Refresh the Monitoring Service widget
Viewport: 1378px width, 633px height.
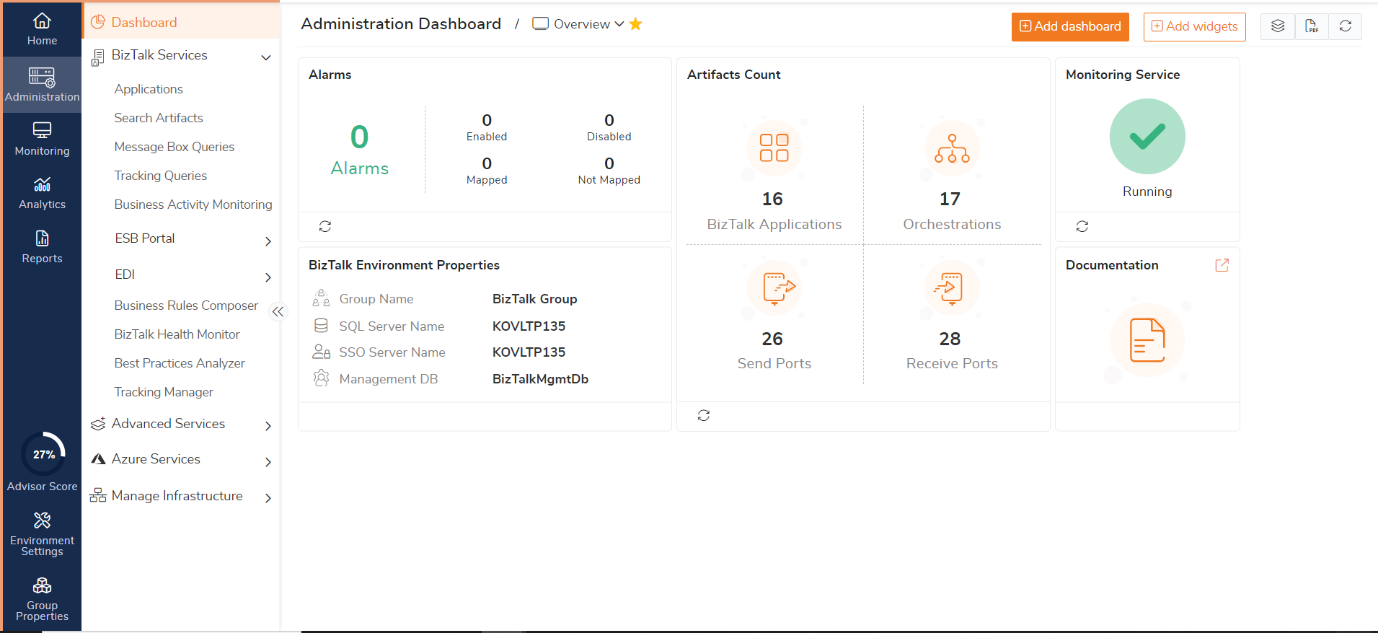coord(1082,227)
